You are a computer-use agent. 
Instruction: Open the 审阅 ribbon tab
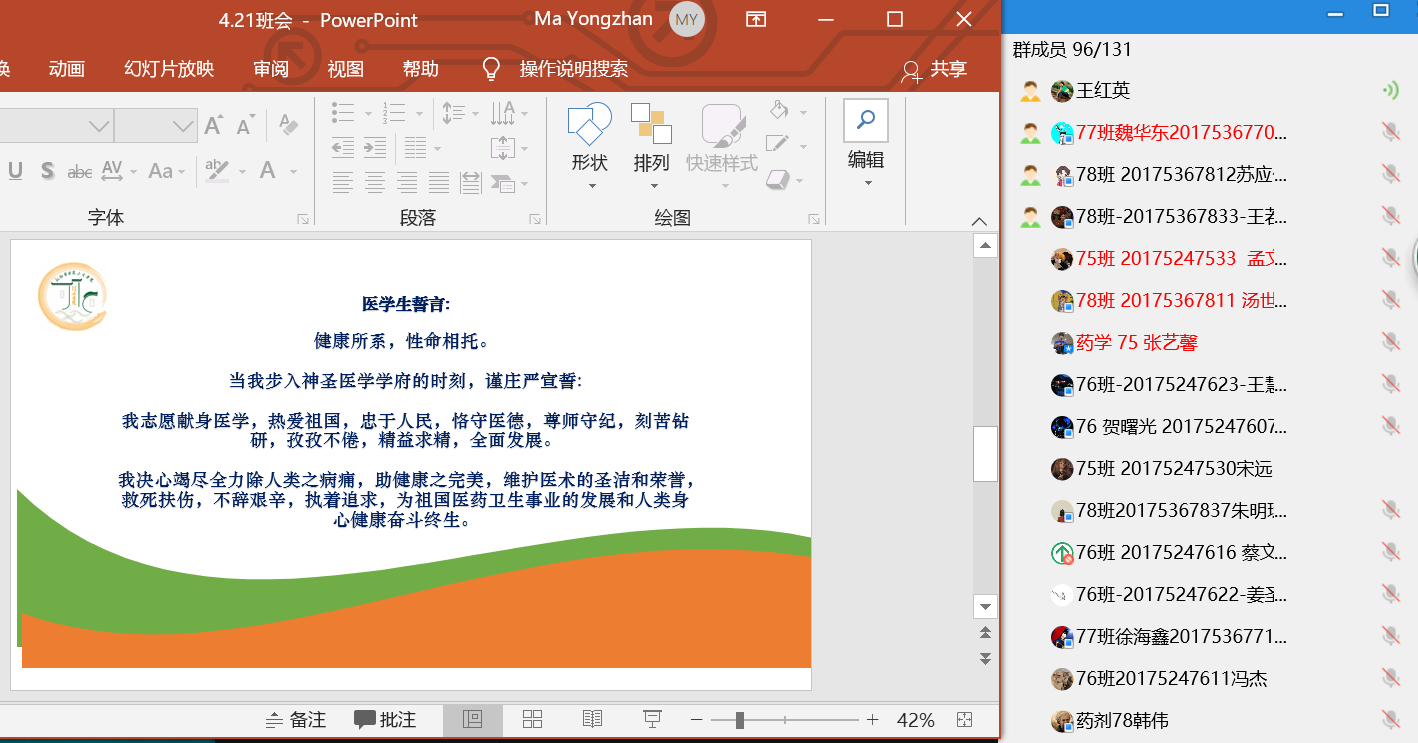tap(271, 69)
